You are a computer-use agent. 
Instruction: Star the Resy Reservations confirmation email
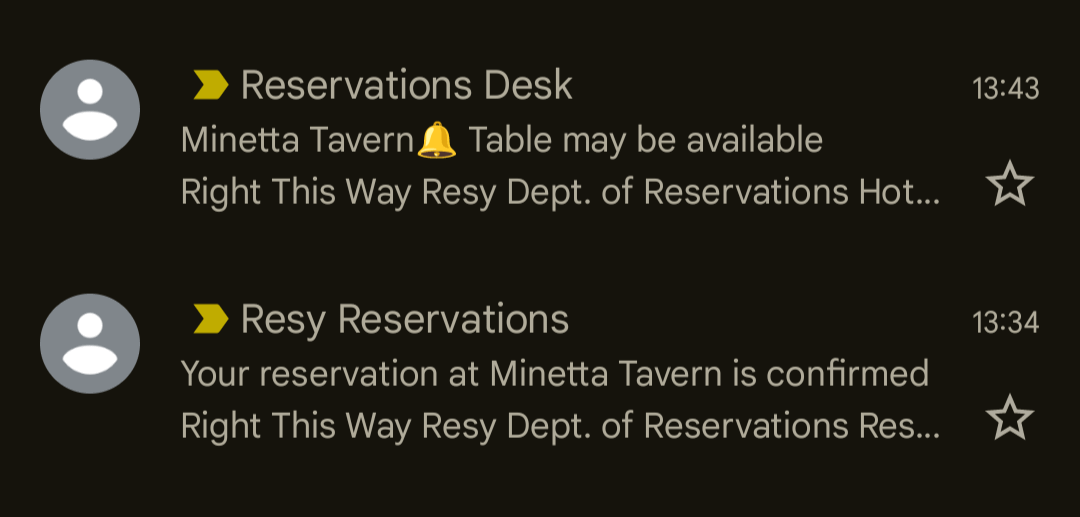click(1009, 417)
